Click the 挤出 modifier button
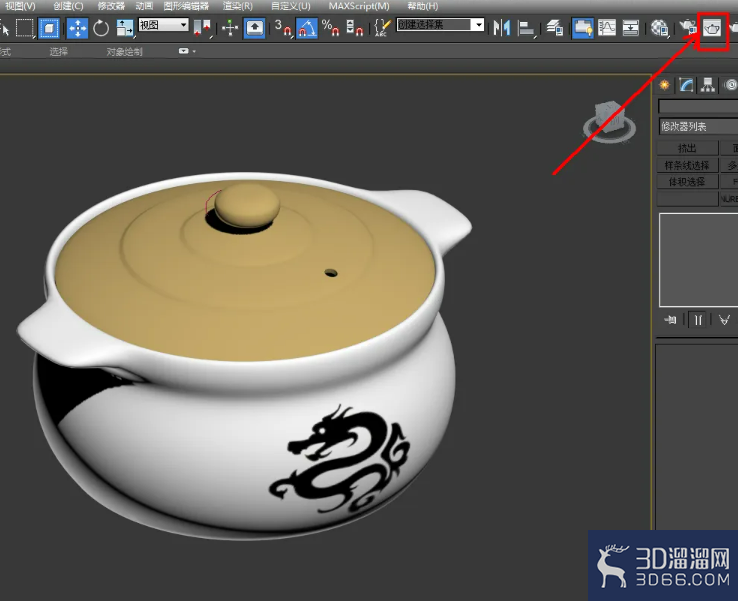The height and width of the screenshot is (601, 738). coord(687,148)
